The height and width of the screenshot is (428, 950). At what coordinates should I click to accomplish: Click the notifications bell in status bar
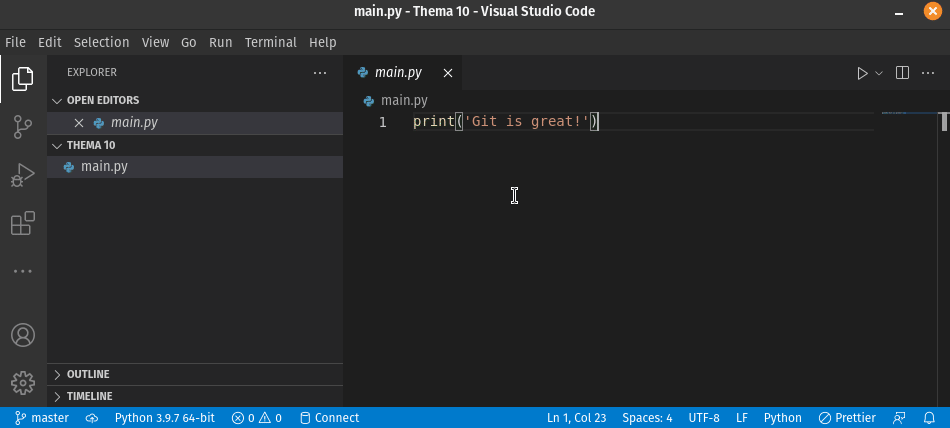[929, 418]
